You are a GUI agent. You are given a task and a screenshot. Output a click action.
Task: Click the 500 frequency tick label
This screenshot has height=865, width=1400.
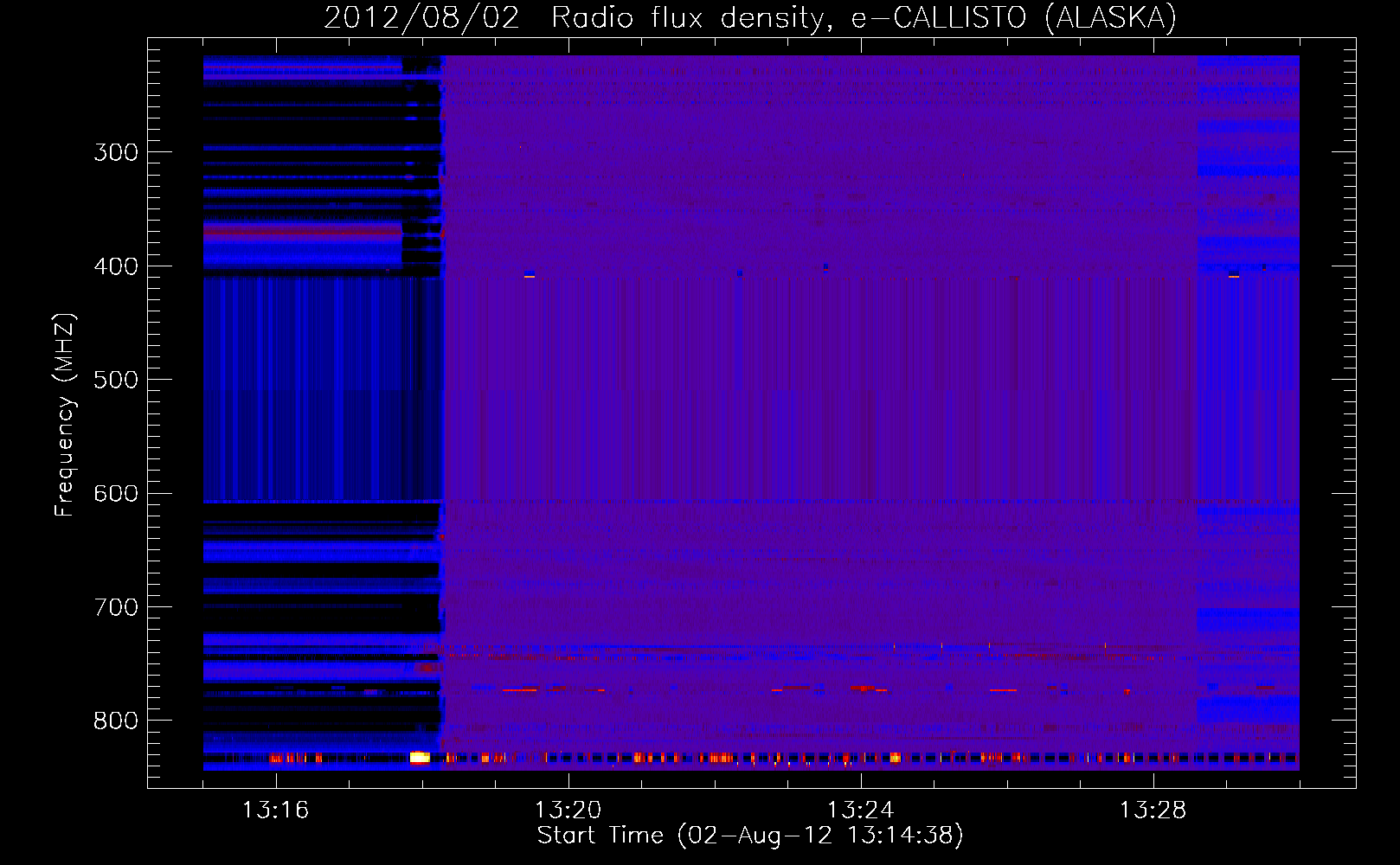click(x=116, y=380)
